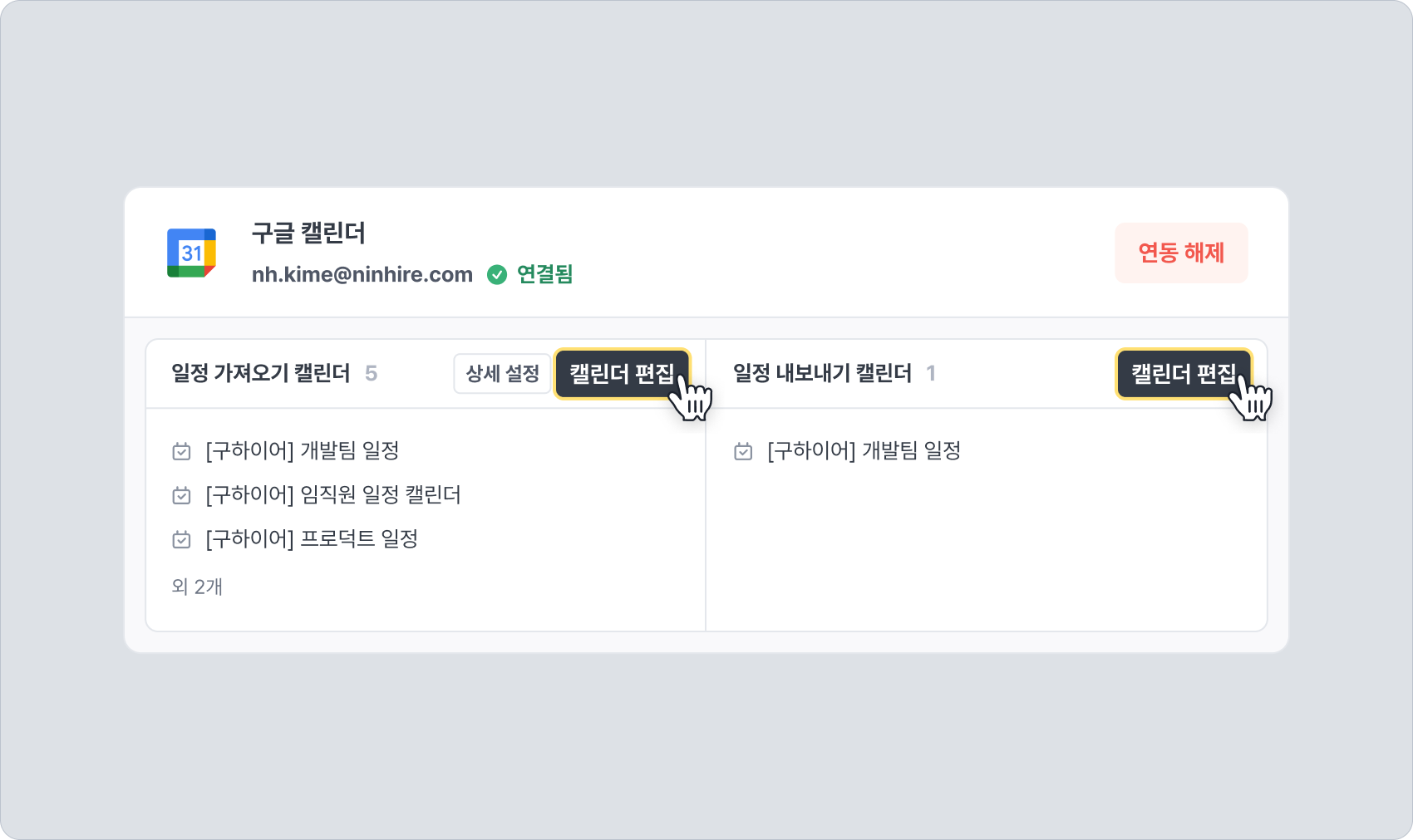Click the 일정 가져오기 캘린더 heading
This screenshot has width=1413, height=840.
[x=261, y=374]
